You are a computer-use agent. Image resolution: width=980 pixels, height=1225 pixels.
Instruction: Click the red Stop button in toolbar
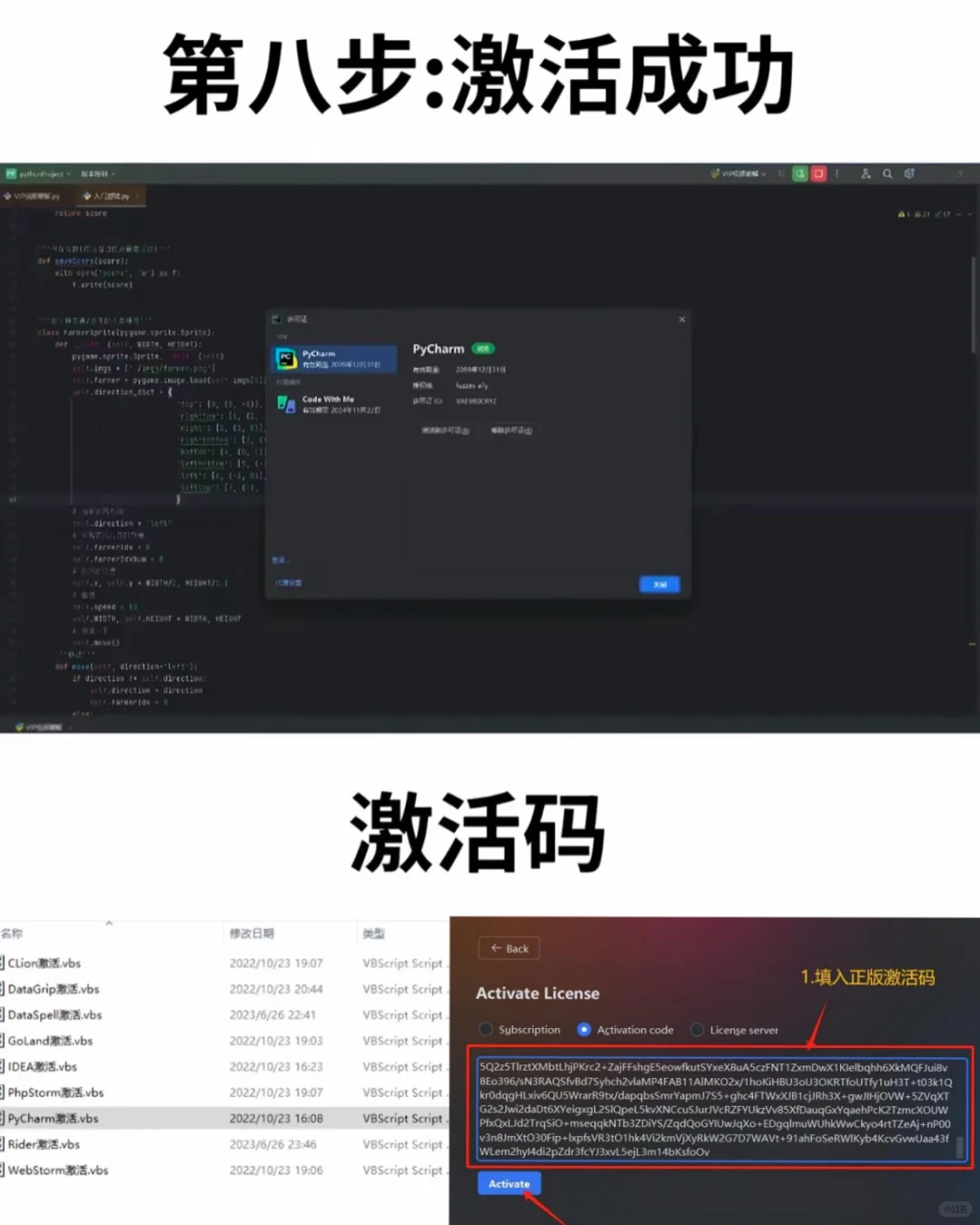(819, 173)
